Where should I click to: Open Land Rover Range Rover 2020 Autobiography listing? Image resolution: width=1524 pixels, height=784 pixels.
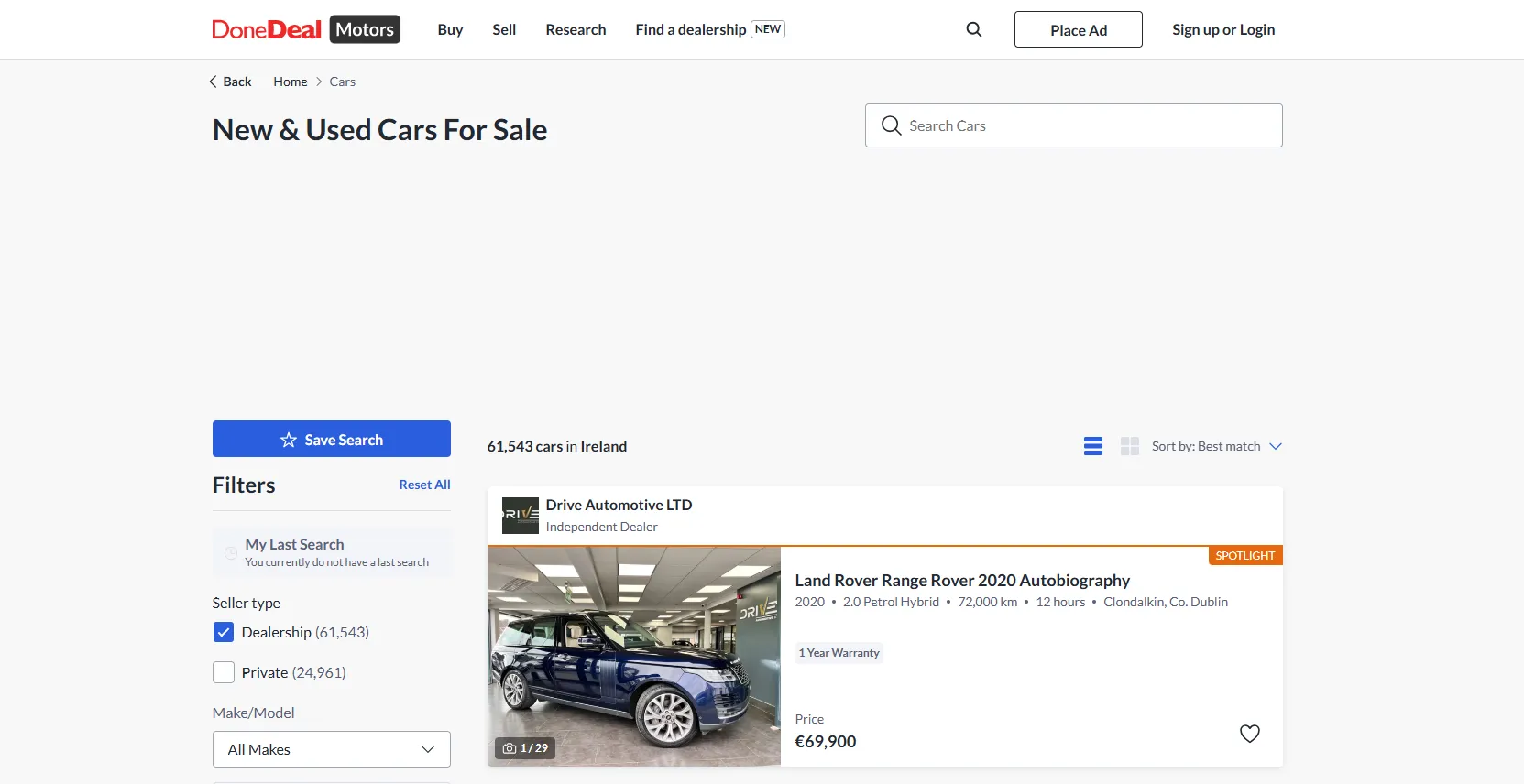click(x=962, y=580)
